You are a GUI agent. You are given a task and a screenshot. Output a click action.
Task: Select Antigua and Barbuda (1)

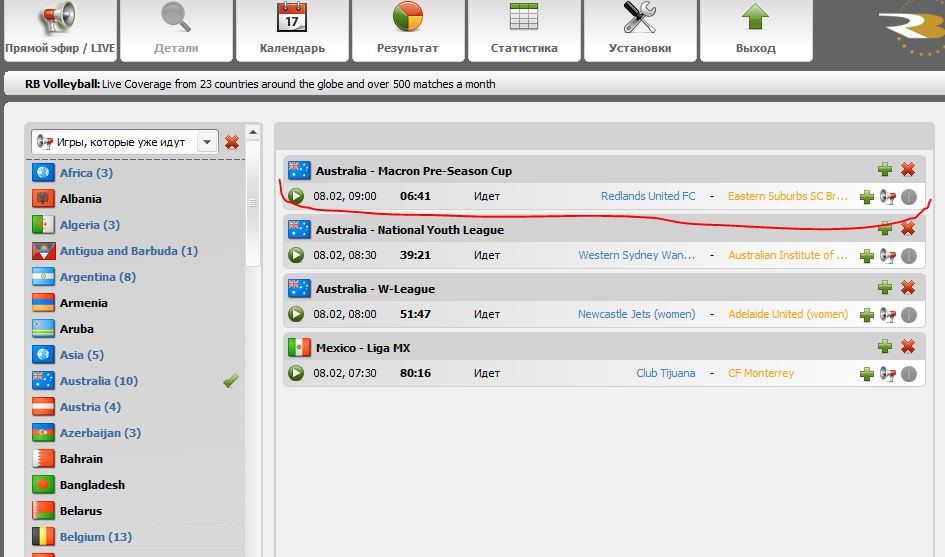point(129,251)
